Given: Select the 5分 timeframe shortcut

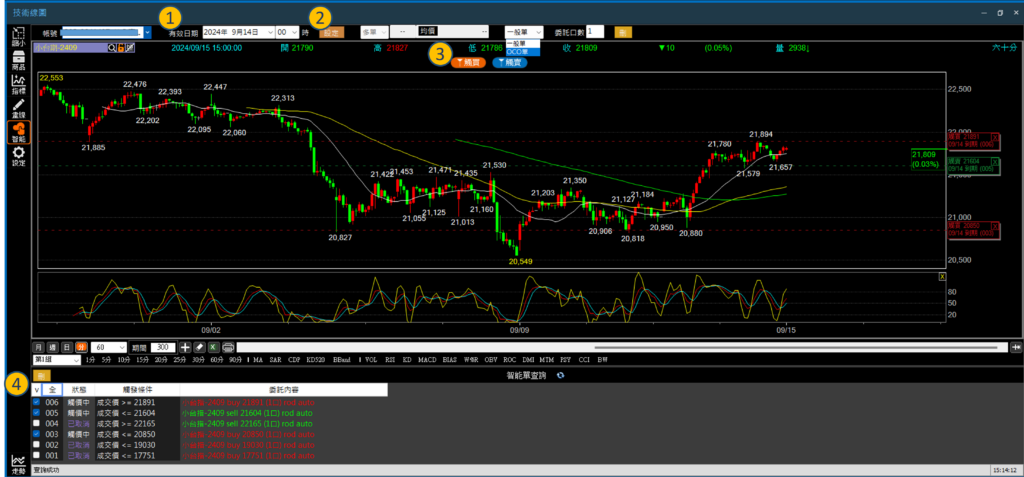Looking at the screenshot, I should (x=106, y=361).
